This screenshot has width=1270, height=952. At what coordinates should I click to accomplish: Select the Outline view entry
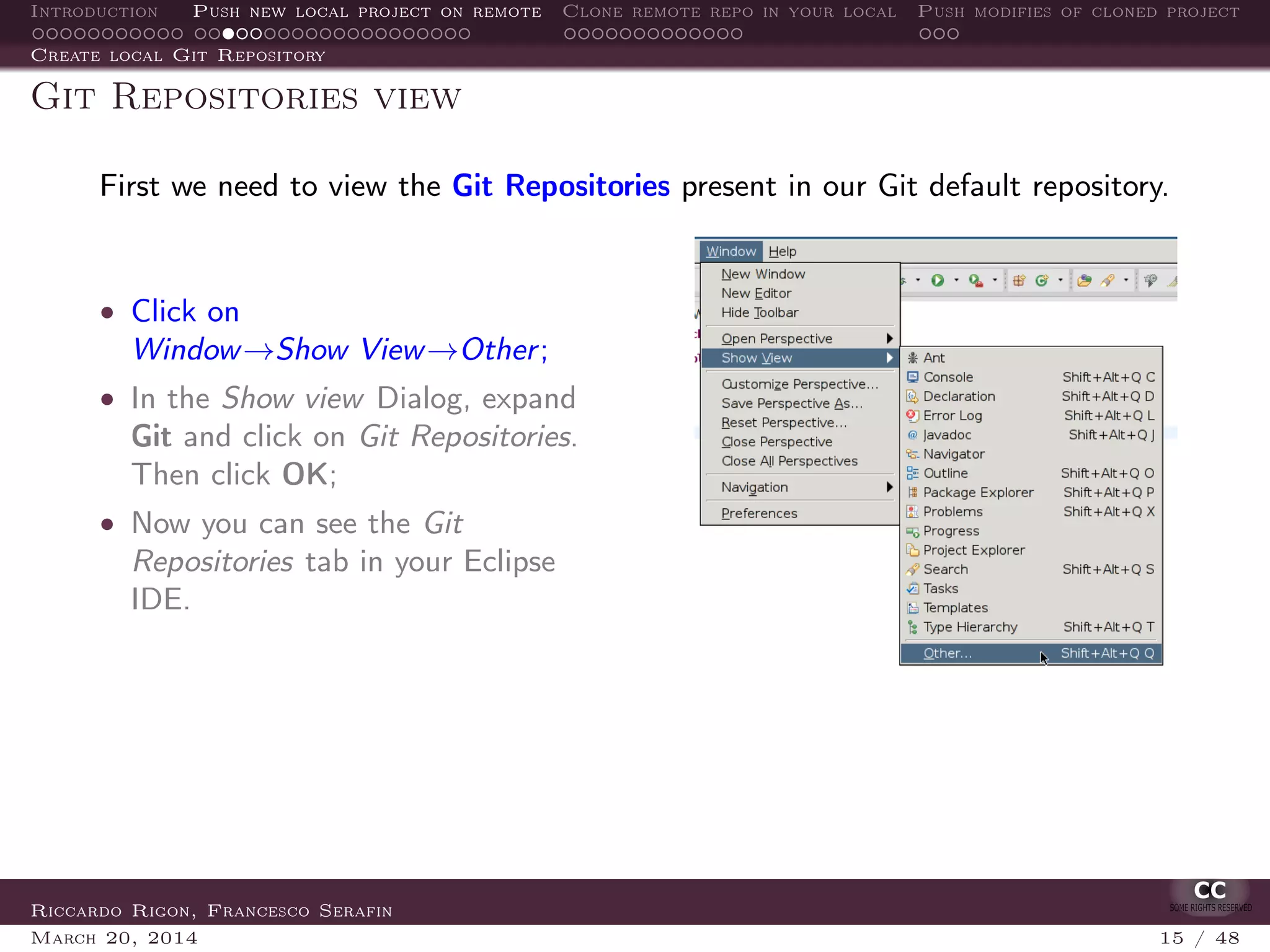[x=1031, y=473]
